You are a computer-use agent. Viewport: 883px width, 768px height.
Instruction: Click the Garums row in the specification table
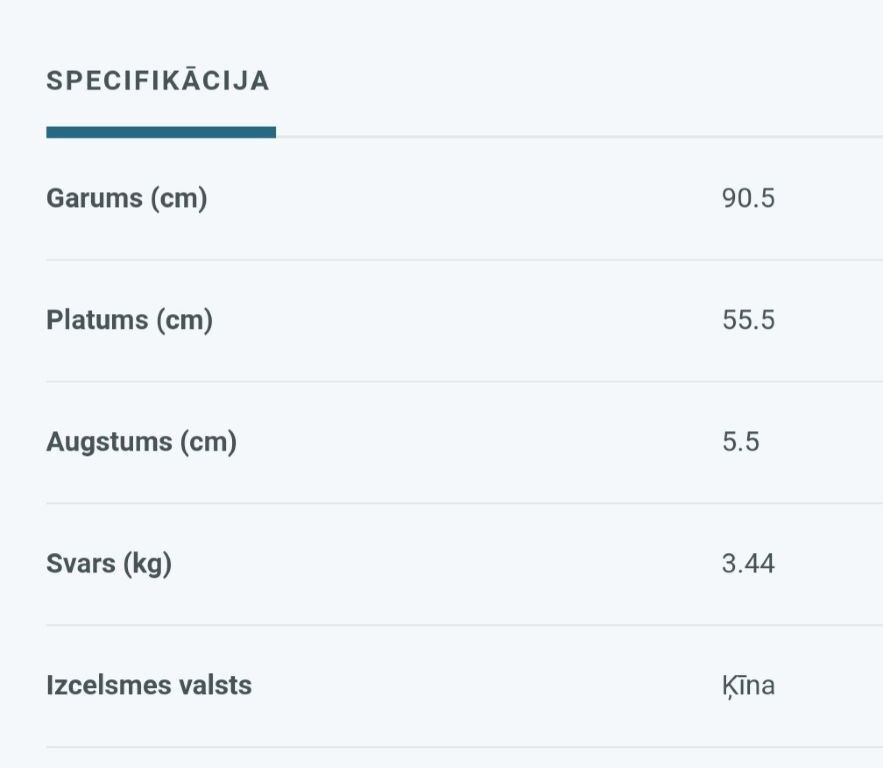(465, 198)
